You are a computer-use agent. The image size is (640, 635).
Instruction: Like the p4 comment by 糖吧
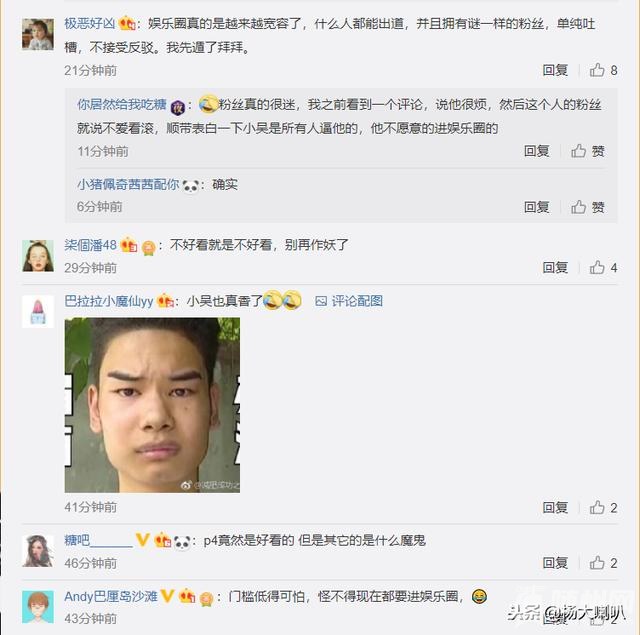coord(603,563)
